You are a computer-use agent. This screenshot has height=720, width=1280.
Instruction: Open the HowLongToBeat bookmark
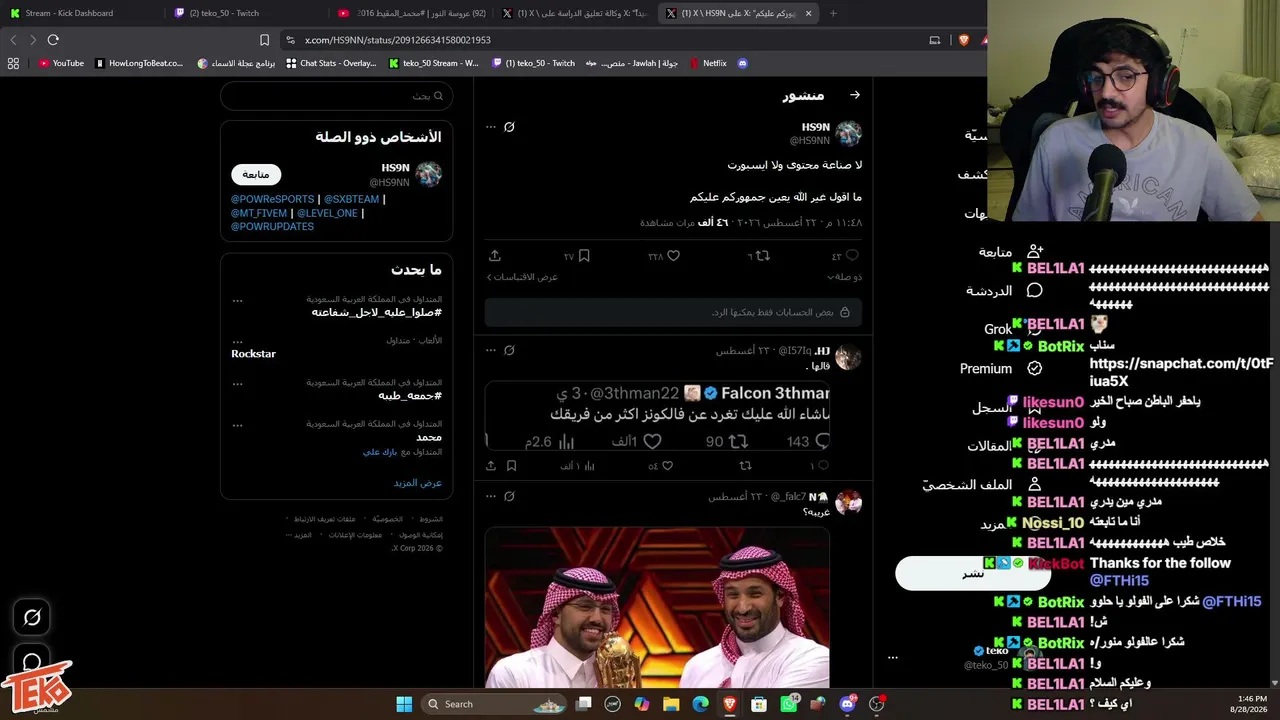click(139, 63)
